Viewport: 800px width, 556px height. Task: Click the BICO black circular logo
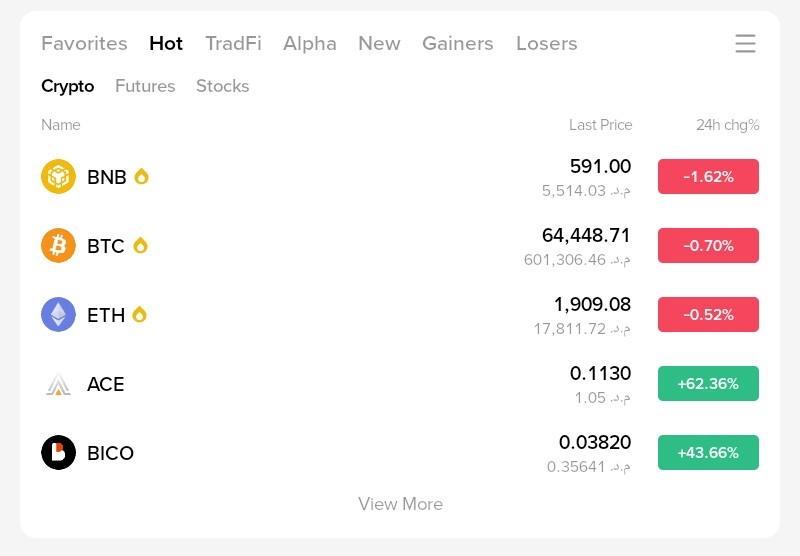58,452
